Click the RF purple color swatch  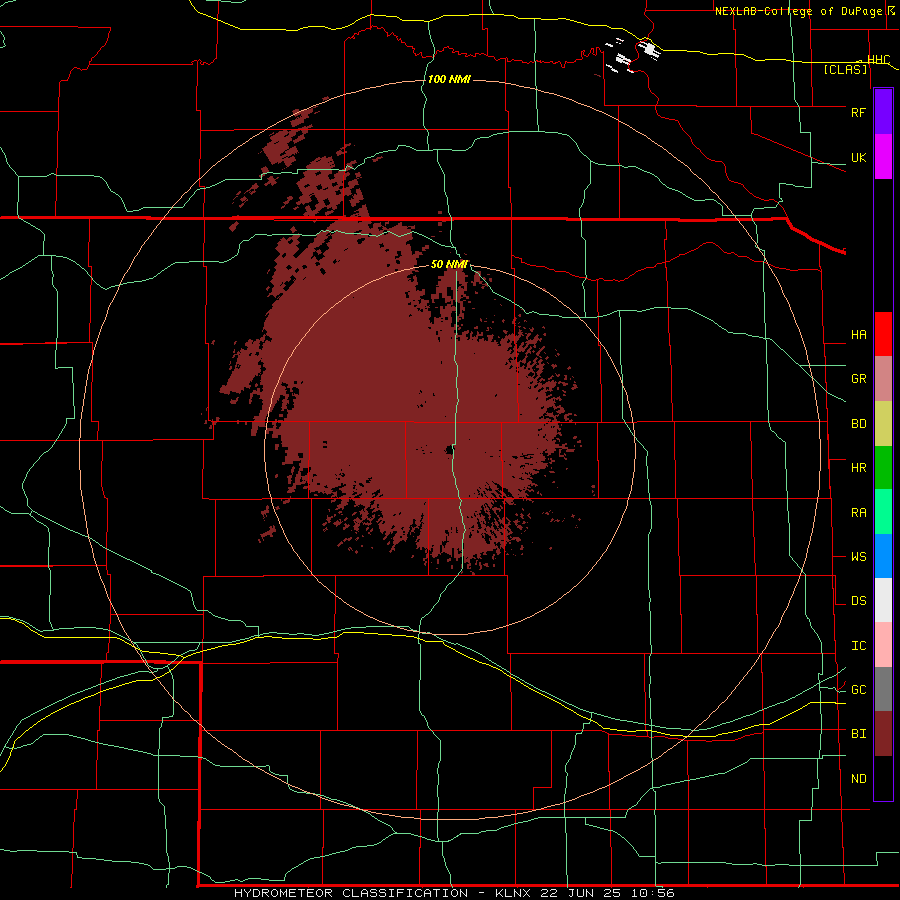tap(883, 112)
